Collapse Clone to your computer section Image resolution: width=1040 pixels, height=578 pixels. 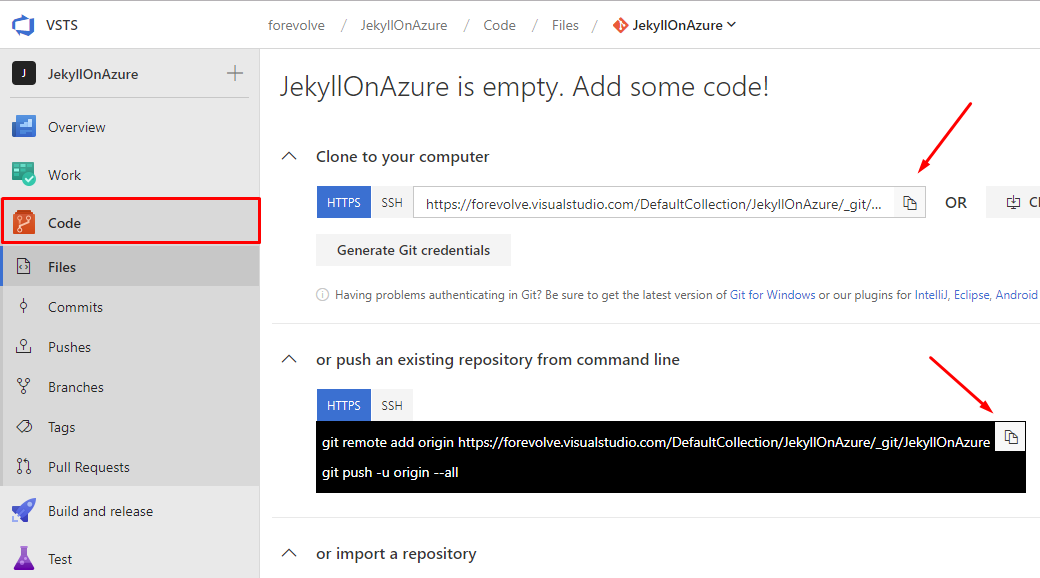(x=289, y=157)
